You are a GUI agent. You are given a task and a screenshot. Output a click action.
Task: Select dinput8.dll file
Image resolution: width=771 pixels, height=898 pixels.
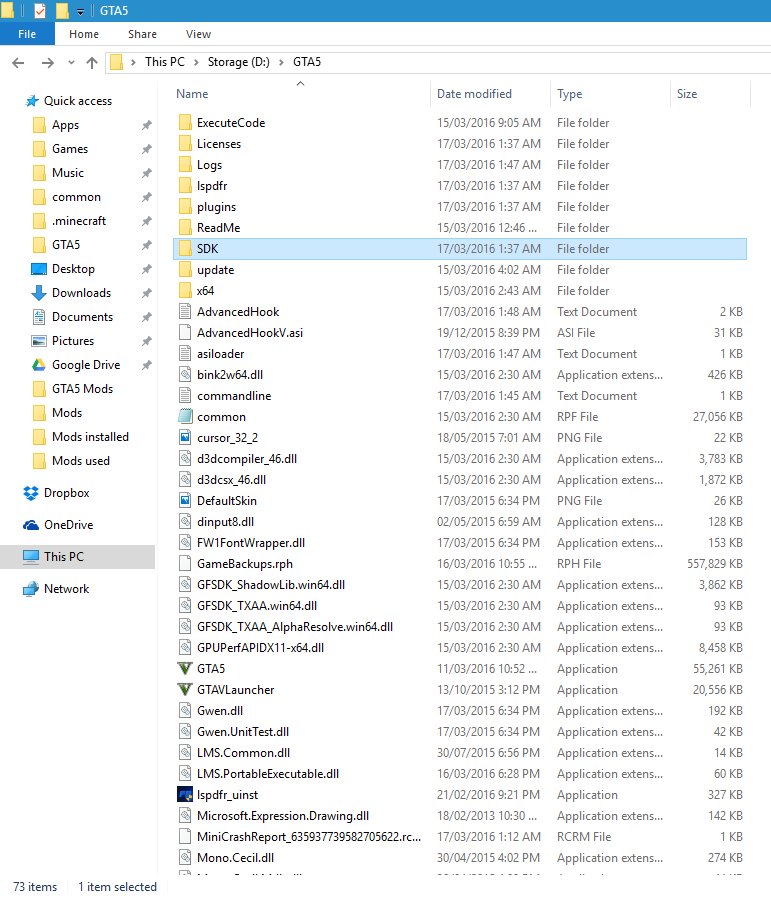[459, 522]
